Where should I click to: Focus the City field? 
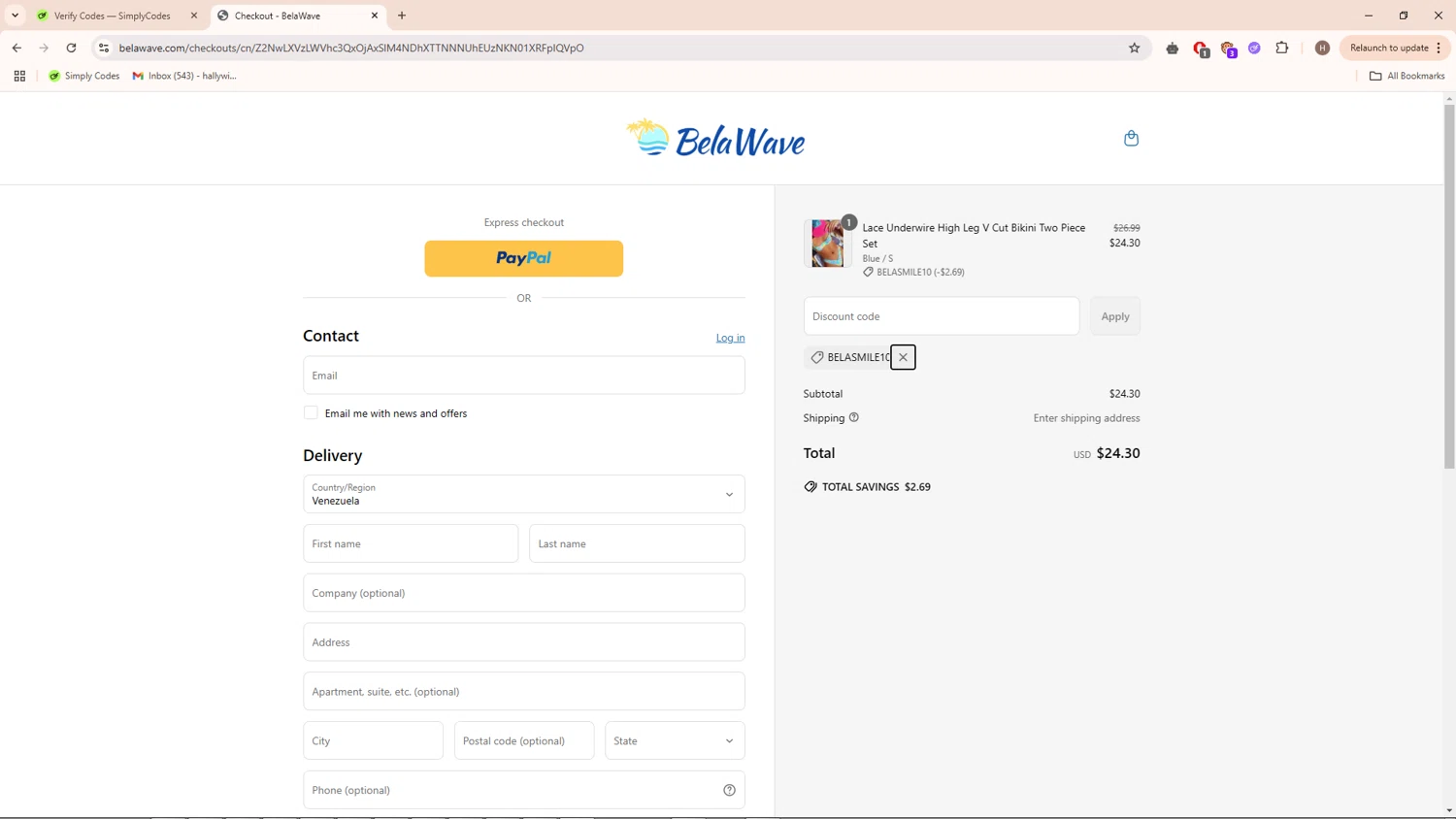click(x=373, y=740)
